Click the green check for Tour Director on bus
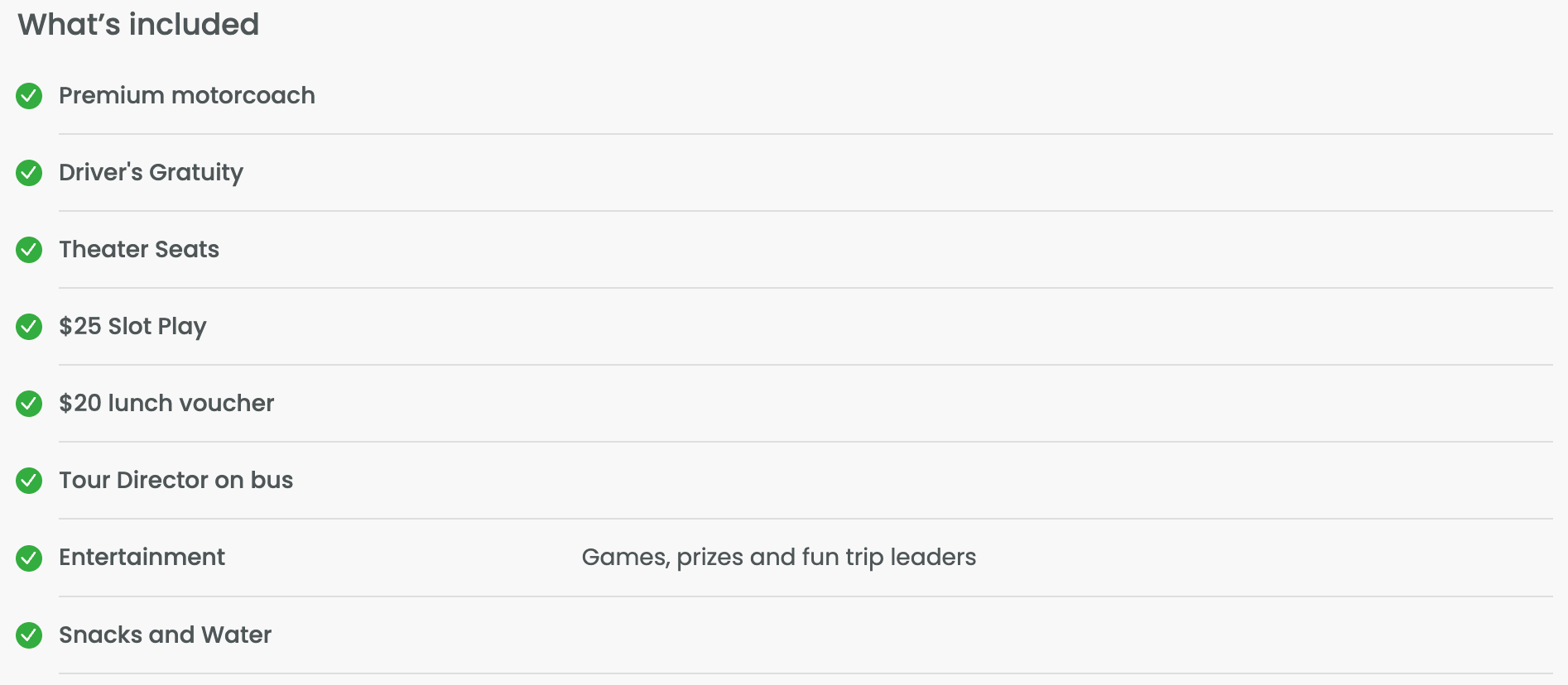Screen dimensions: 1568x685 tap(29, 481)
